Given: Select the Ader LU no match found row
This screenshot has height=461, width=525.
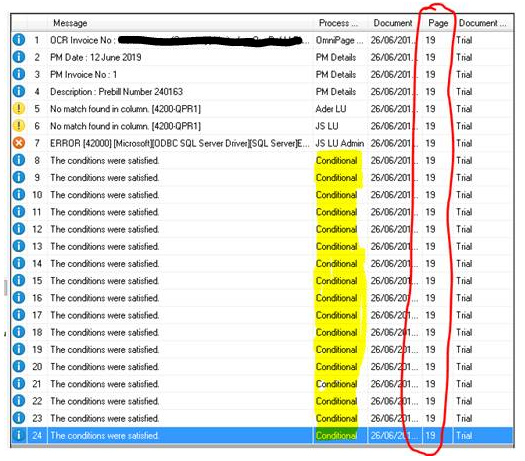Looking at the screenshot, I should pos(262,109).
